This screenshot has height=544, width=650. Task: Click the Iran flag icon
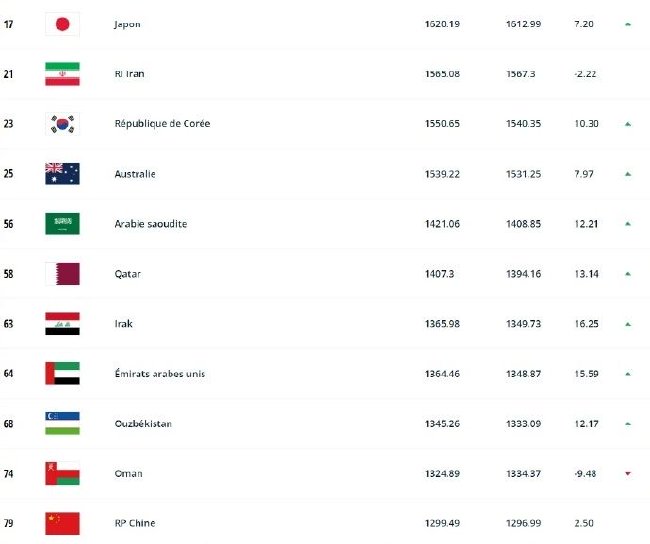pyautogui.click(x=62, y=74)
